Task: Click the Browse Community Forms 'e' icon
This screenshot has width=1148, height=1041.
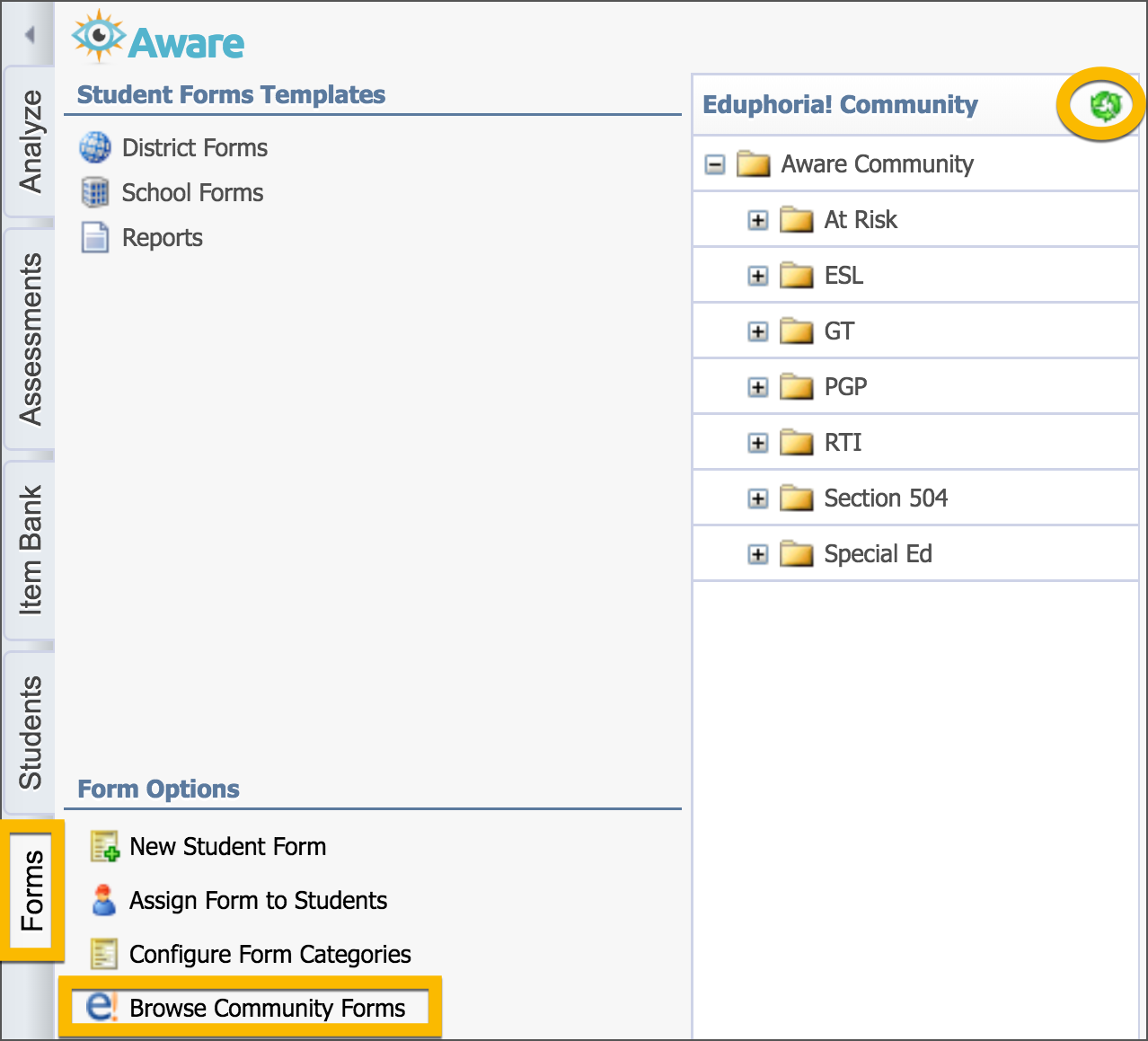Action: [x=102, y=1007]
